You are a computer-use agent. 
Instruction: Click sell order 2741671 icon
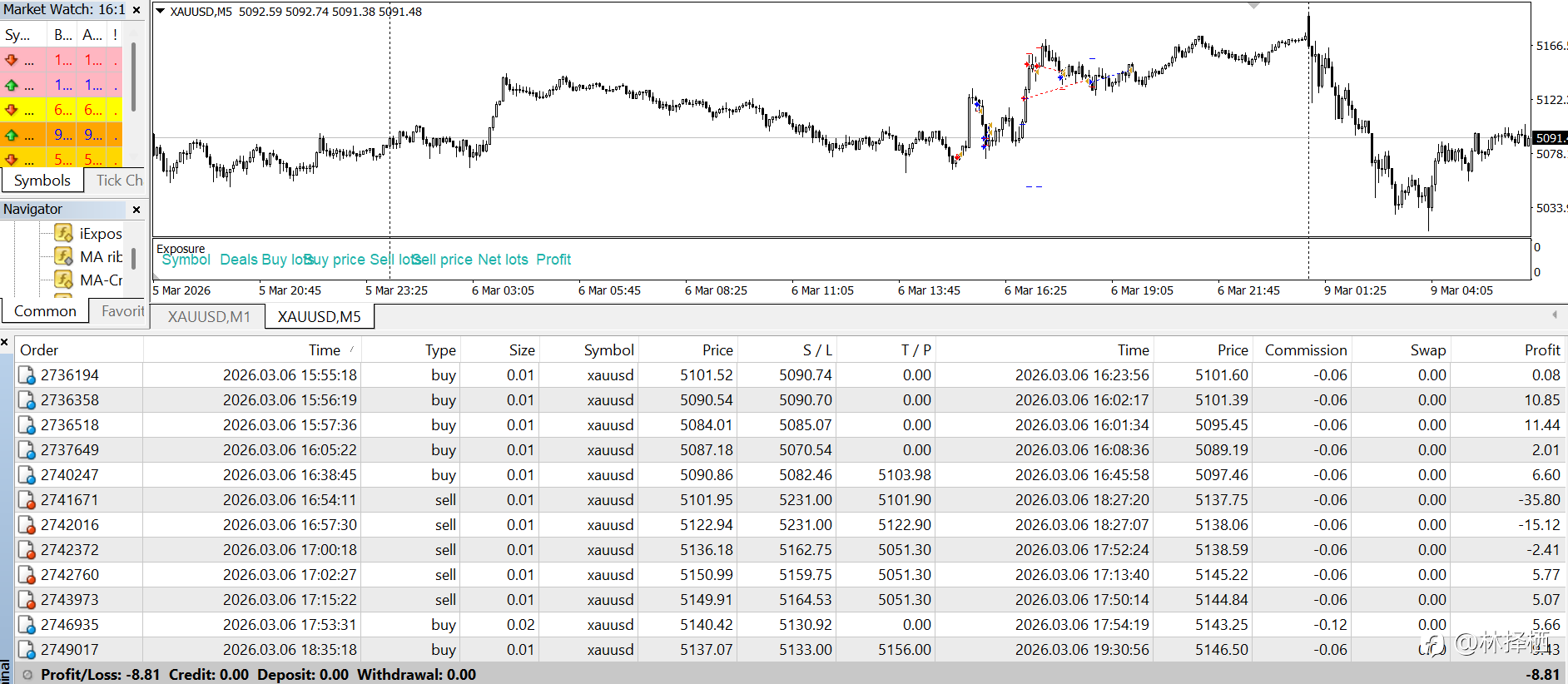click(x=27, y=500)
